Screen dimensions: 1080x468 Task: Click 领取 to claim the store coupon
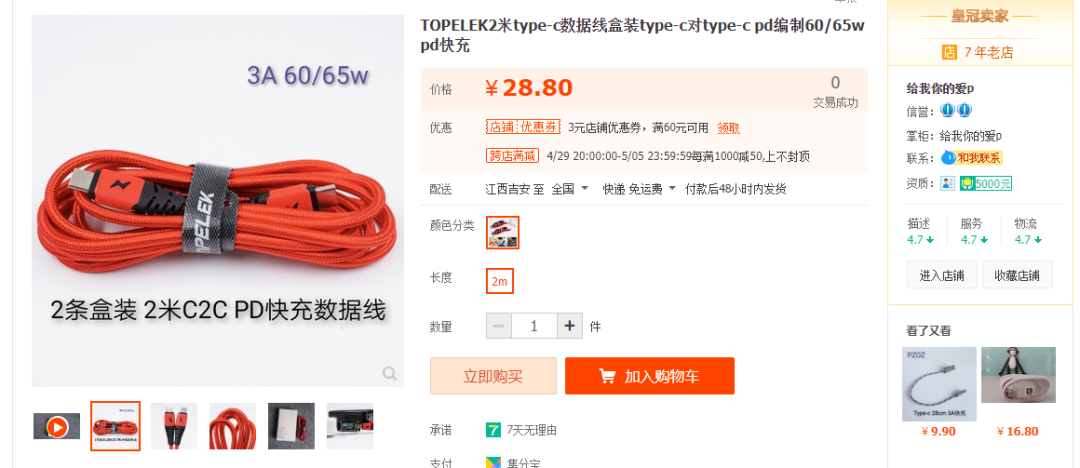coord(729,128)
